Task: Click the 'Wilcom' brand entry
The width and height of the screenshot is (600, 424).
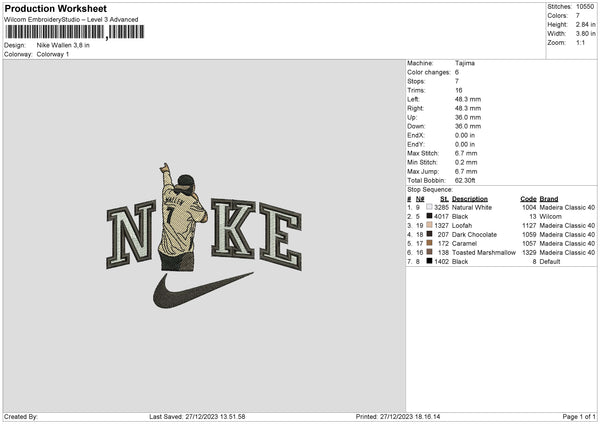Action: pos(551,217)
